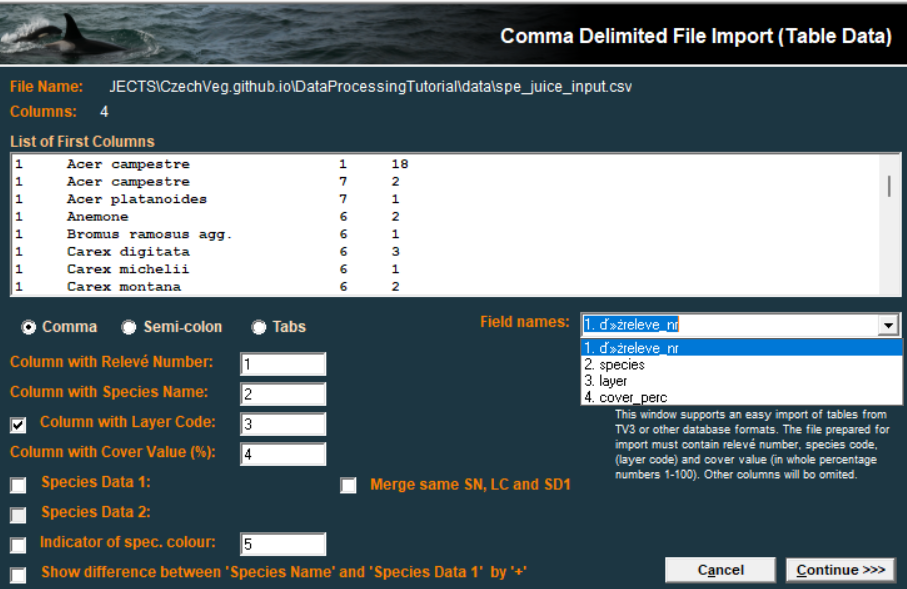Click the Column with Species Name field
The image size is (907, 589).
283,394
